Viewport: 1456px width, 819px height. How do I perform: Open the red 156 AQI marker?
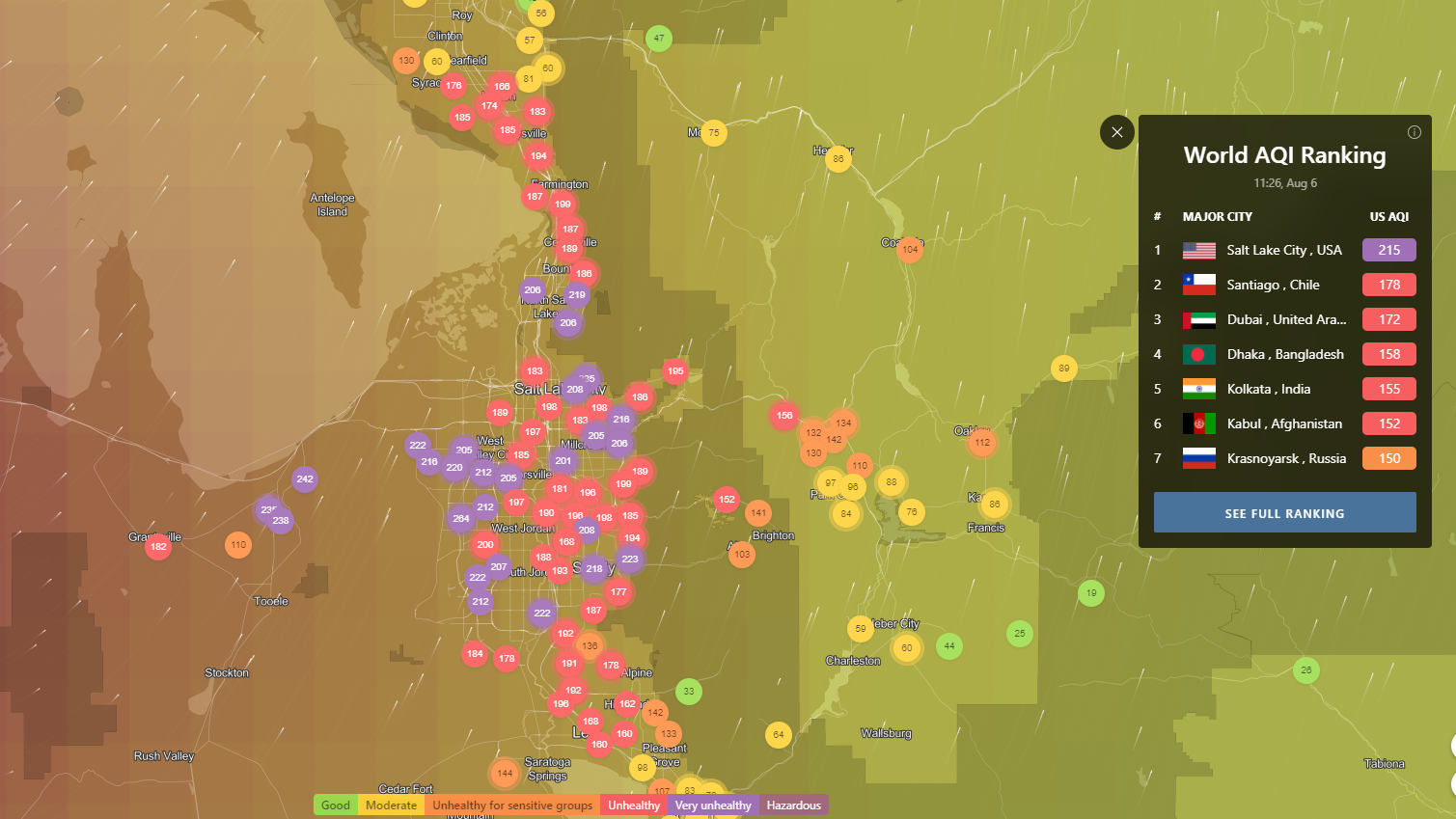click(784, 416)
